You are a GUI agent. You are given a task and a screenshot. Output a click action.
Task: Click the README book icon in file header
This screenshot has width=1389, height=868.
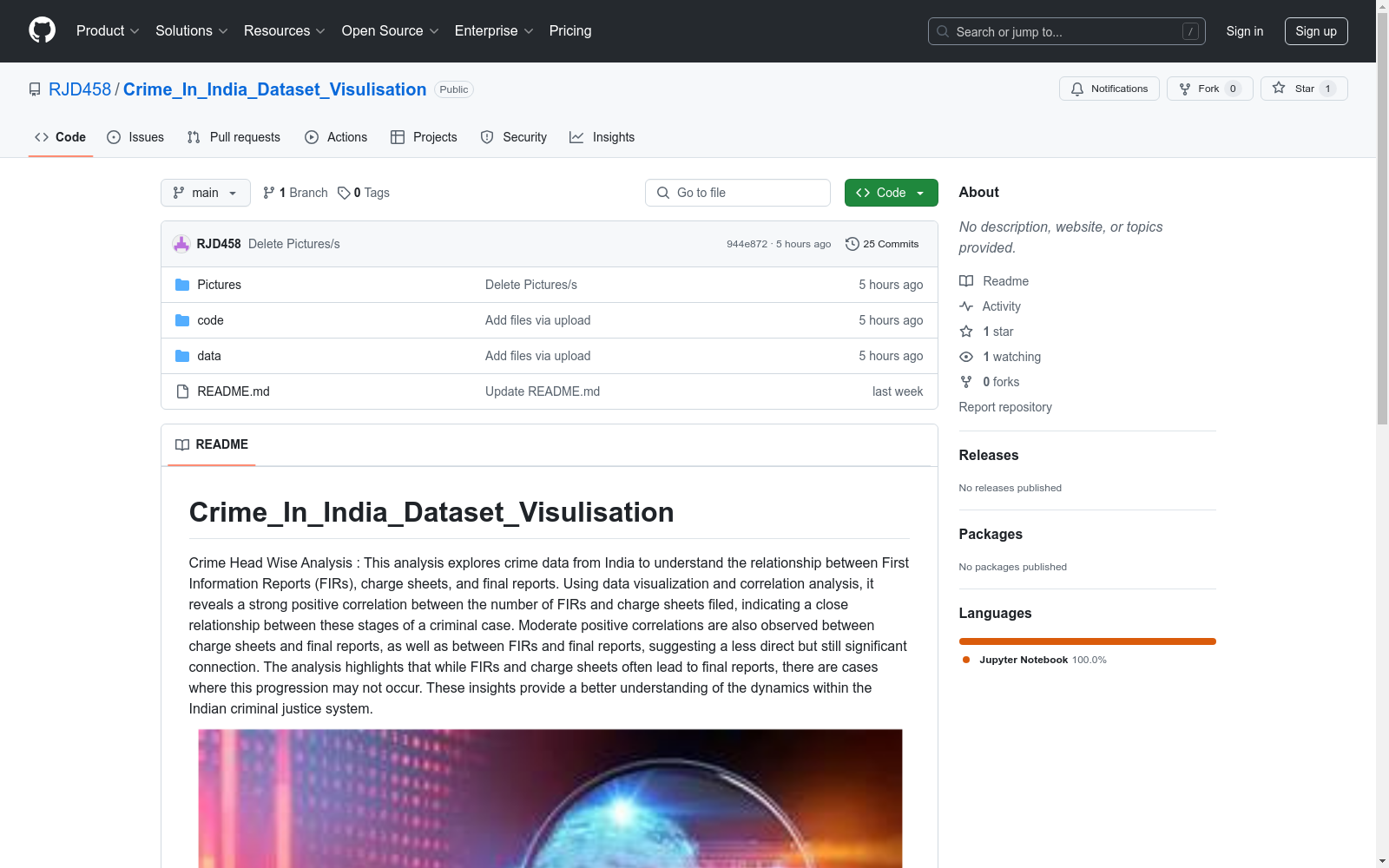[x=182, y=444]
